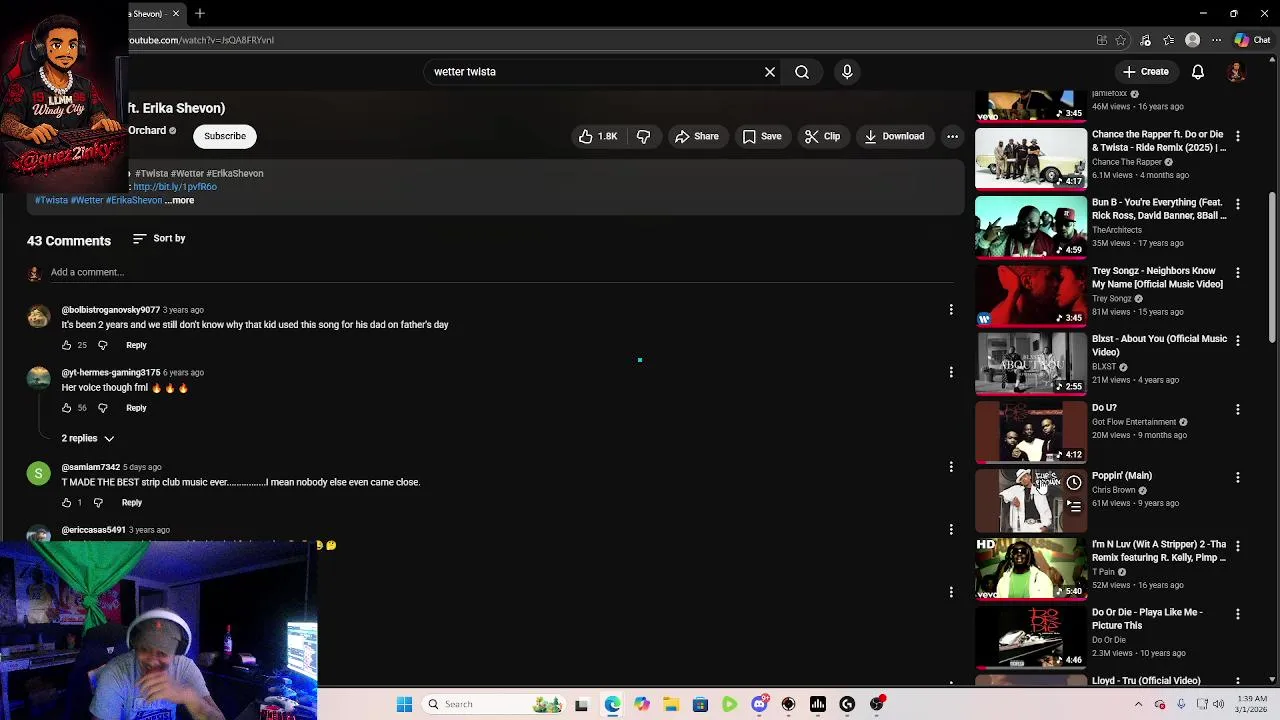Open Microsoft Edge in taskbar
Screen dimensions: 1280x720
pos(612,704)
